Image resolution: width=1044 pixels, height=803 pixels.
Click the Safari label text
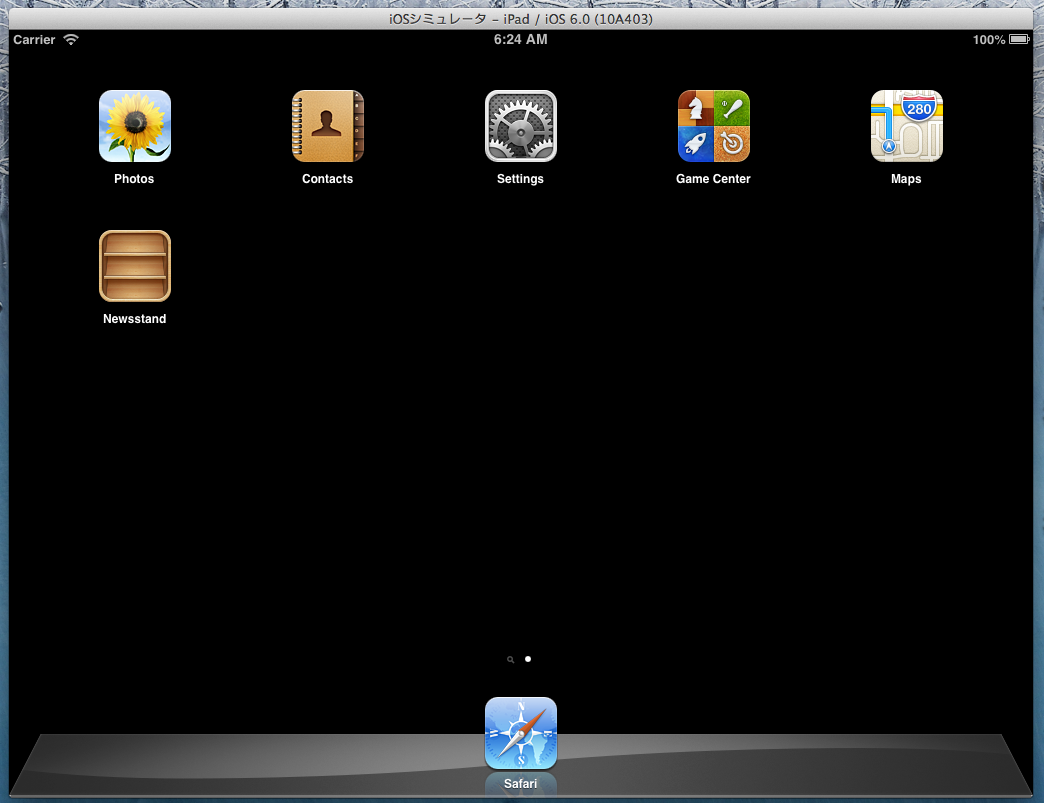(x=520, y=784)
